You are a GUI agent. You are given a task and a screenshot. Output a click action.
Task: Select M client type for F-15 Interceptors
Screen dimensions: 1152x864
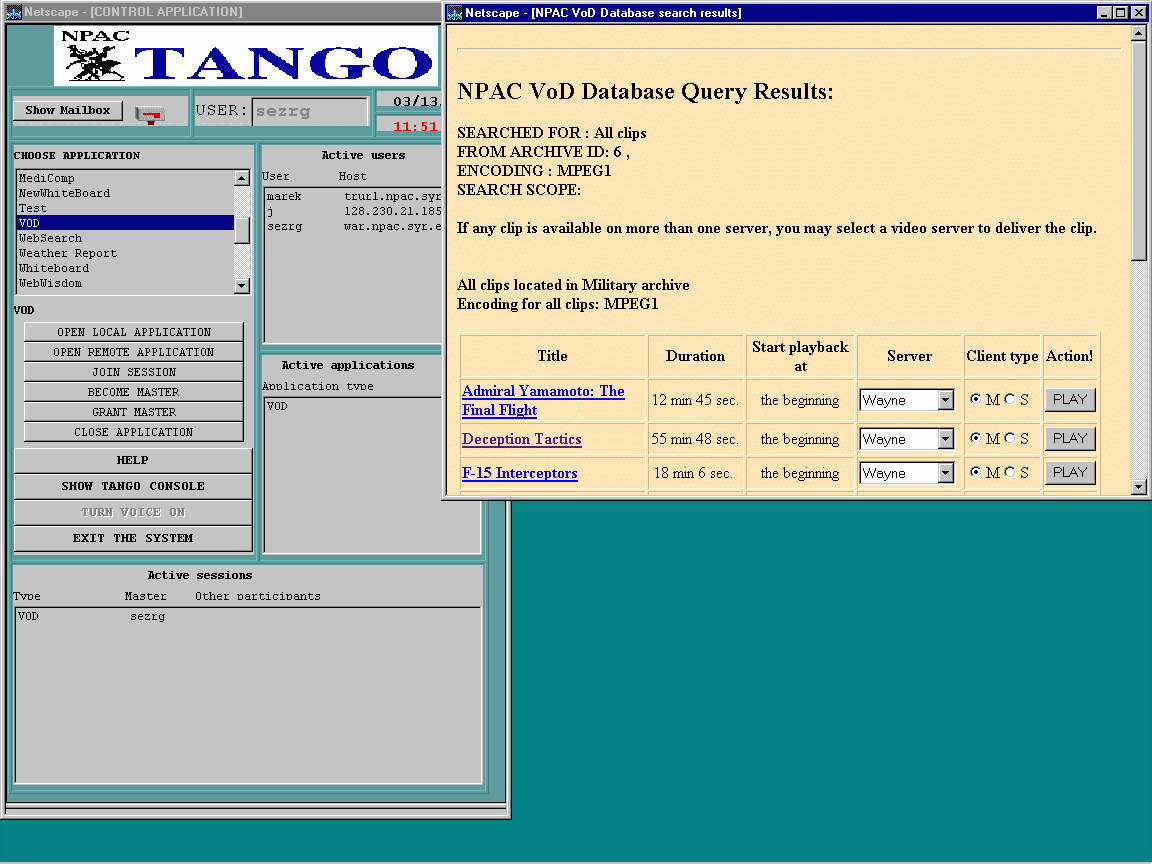click(x=976, y=472)
